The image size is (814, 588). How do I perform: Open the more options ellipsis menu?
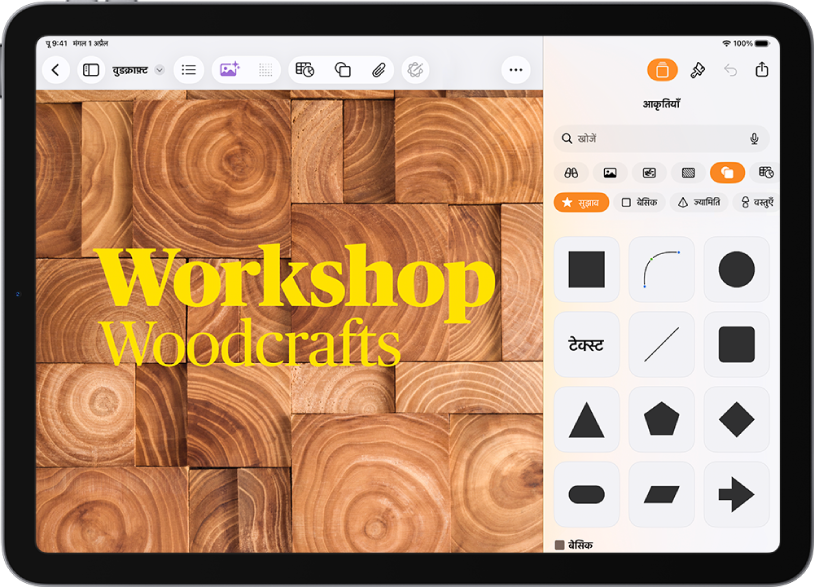(x=515, y=70)
